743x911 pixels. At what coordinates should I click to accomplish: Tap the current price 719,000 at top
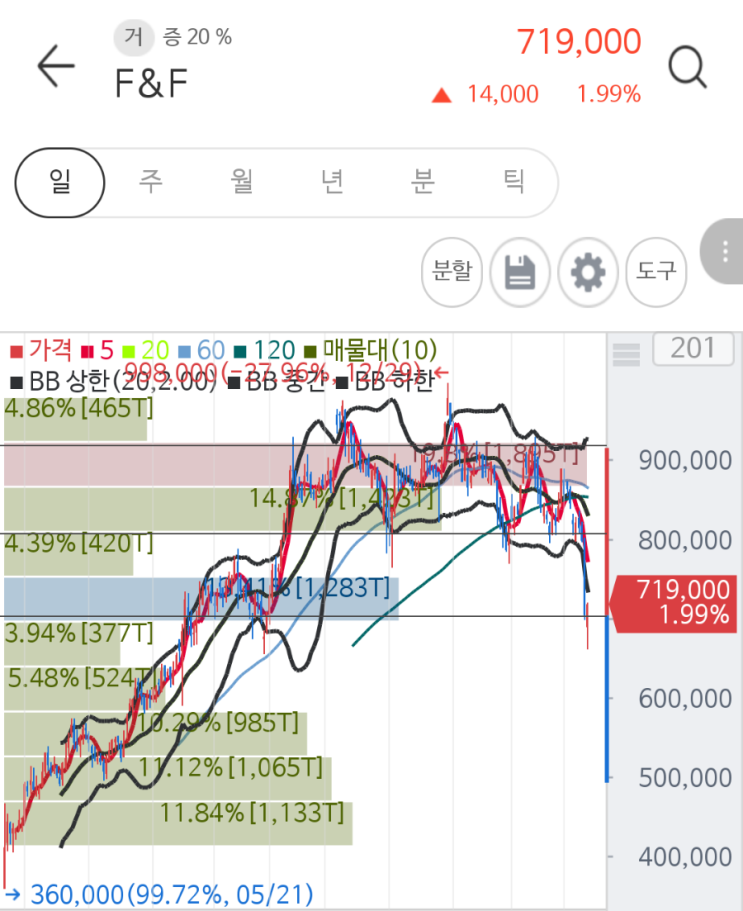click(x=579, y=42)
